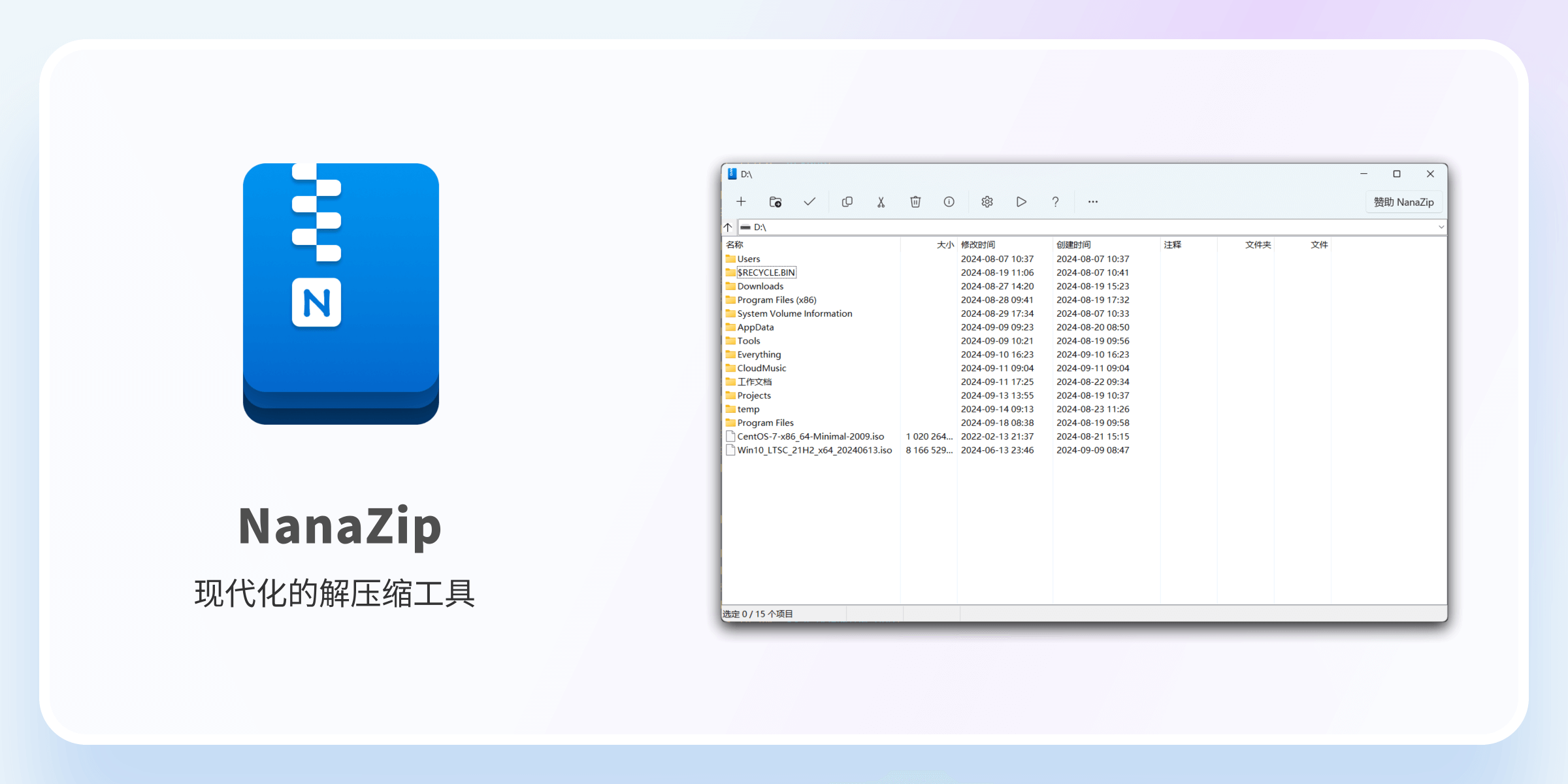Click modified time 2024-09-18 08:38
The image size is (1568, 784).
coord(997,423)
